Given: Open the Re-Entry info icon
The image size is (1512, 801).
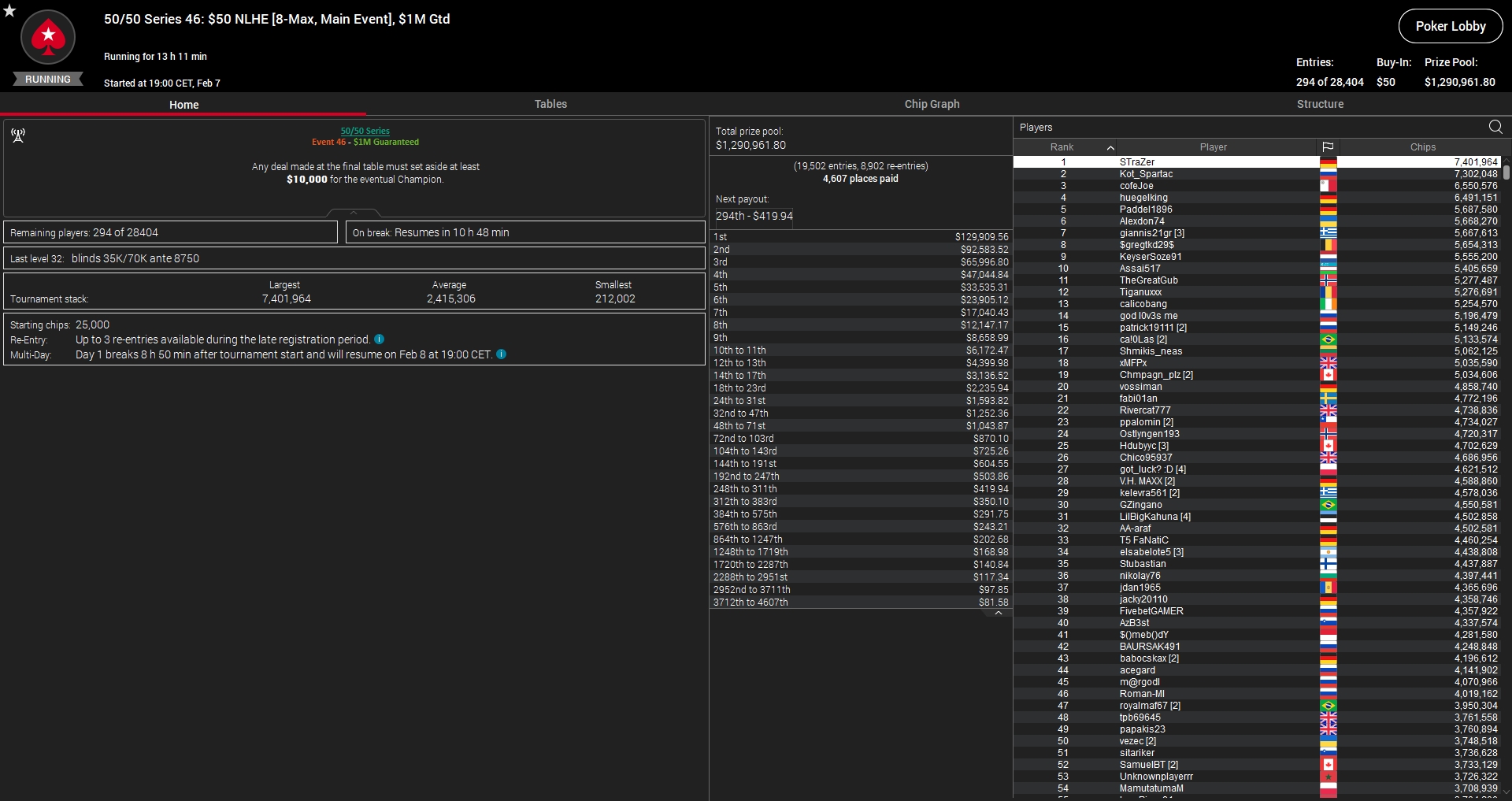Looking at the screenshot, I should click(x=379, y=339).
